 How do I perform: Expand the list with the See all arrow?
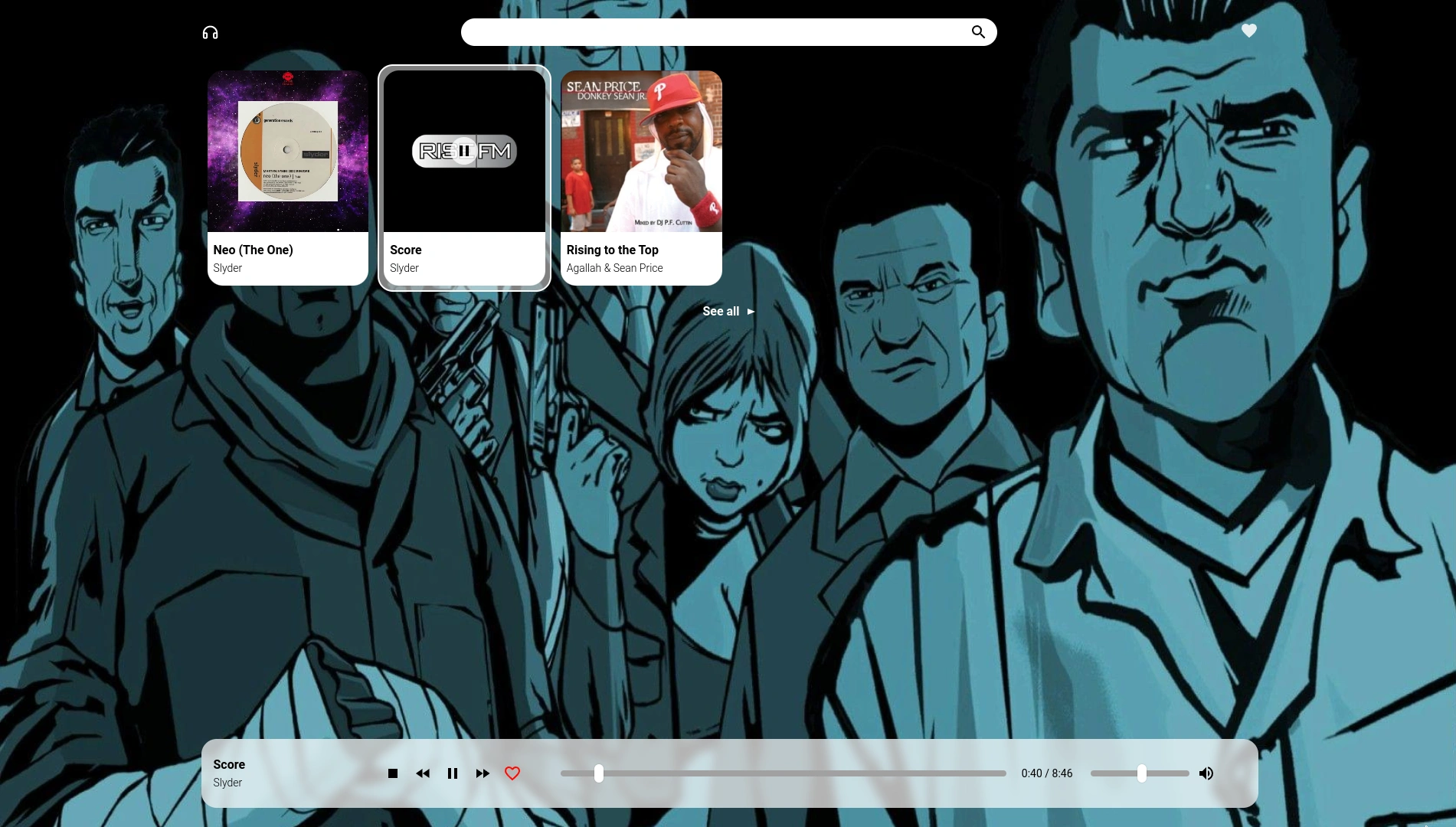tap(751, 312)
